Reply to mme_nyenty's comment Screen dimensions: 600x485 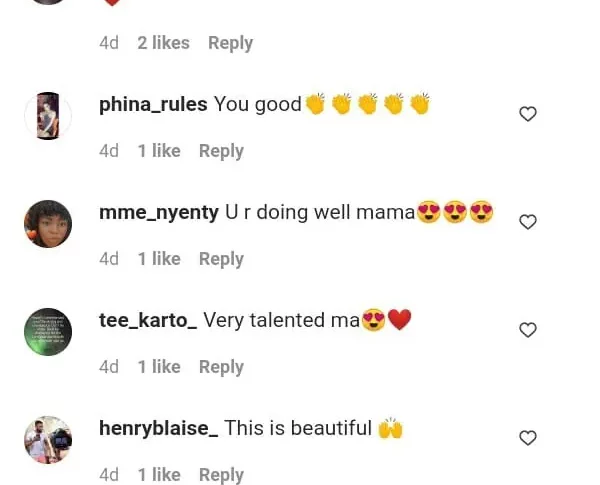(x=221, y=259)
